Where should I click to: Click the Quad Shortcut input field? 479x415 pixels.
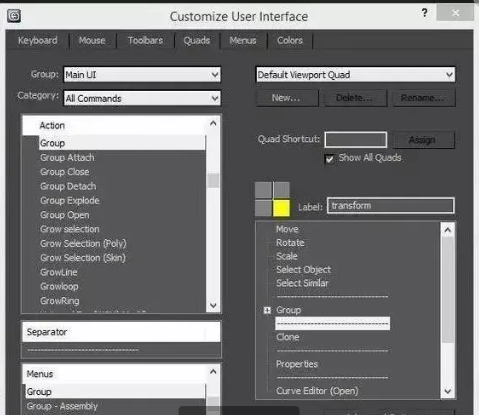pos(356,140)
